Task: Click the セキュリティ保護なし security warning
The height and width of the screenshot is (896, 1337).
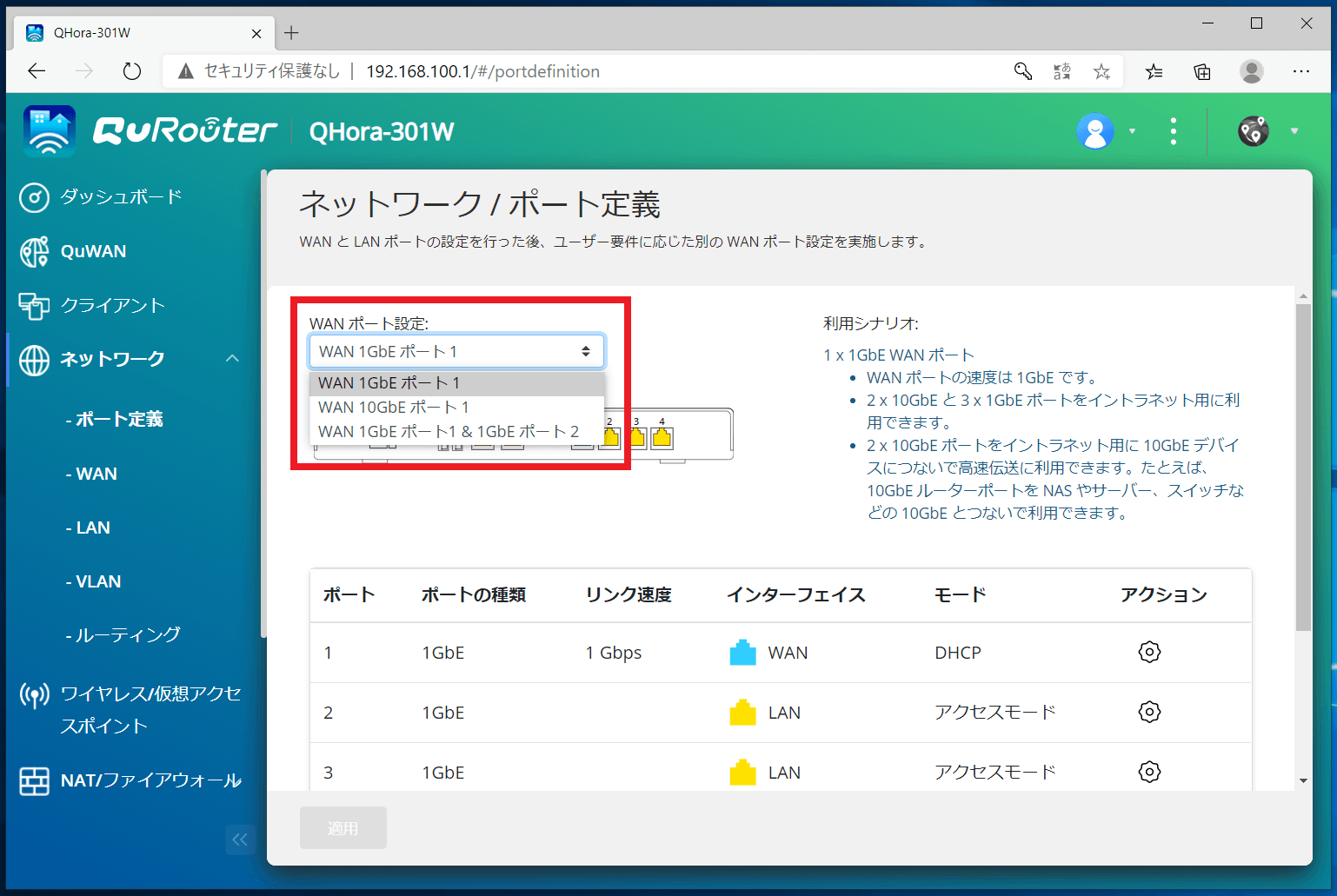Action: (258, 71)
